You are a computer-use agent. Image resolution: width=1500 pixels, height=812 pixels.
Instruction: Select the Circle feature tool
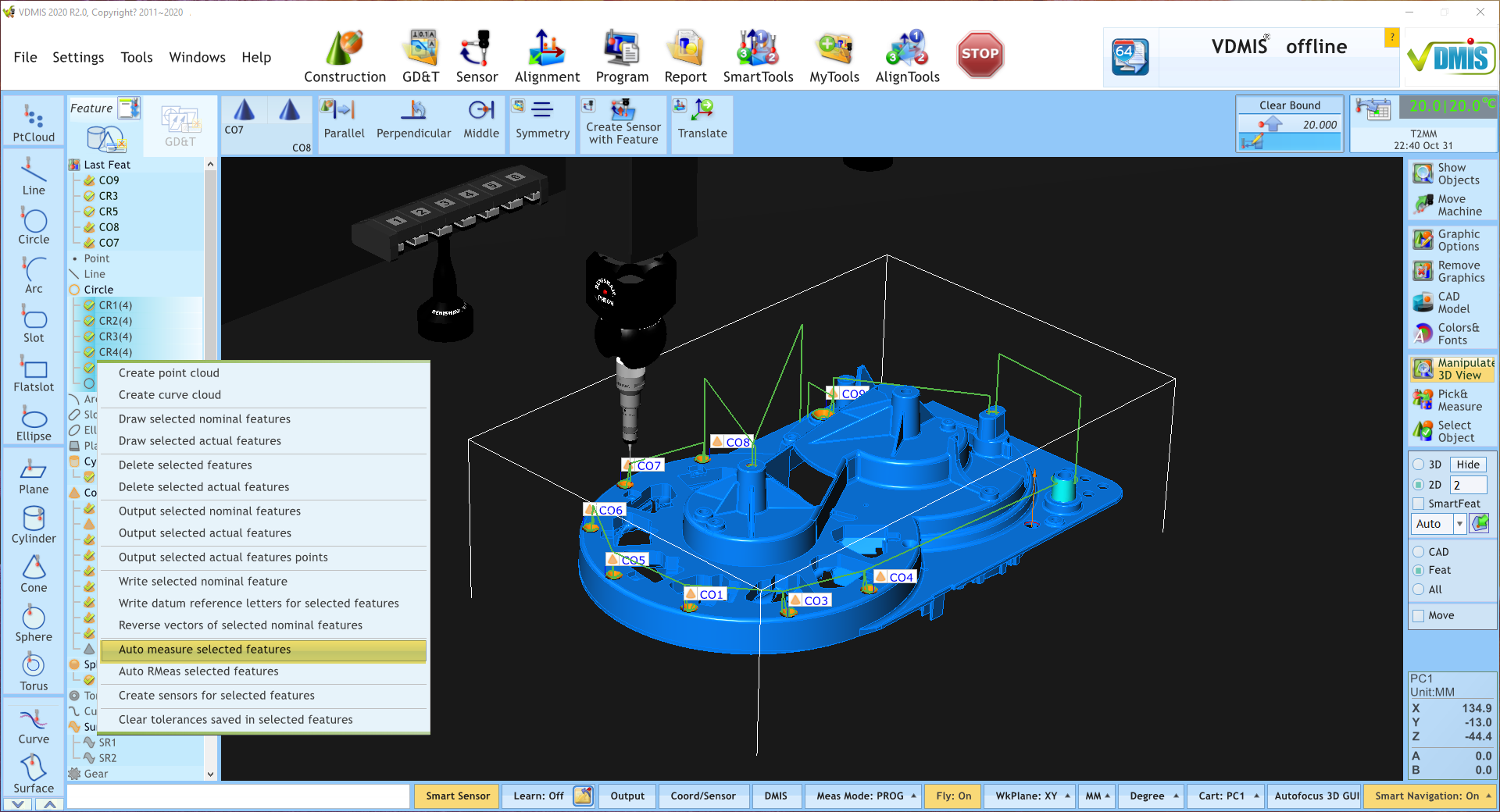(34, 226)
